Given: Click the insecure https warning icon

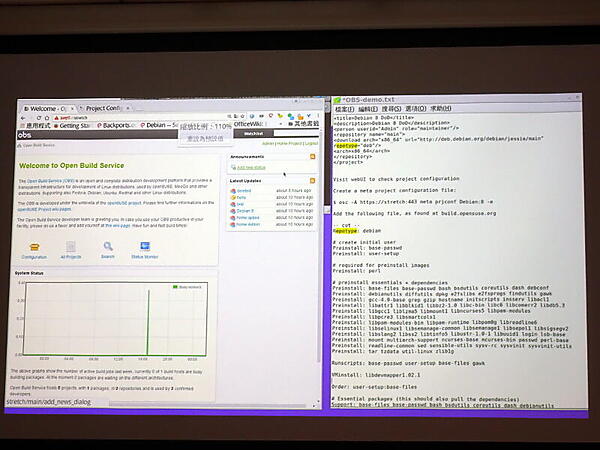Looking at the screenshot, I should (56, 118).
